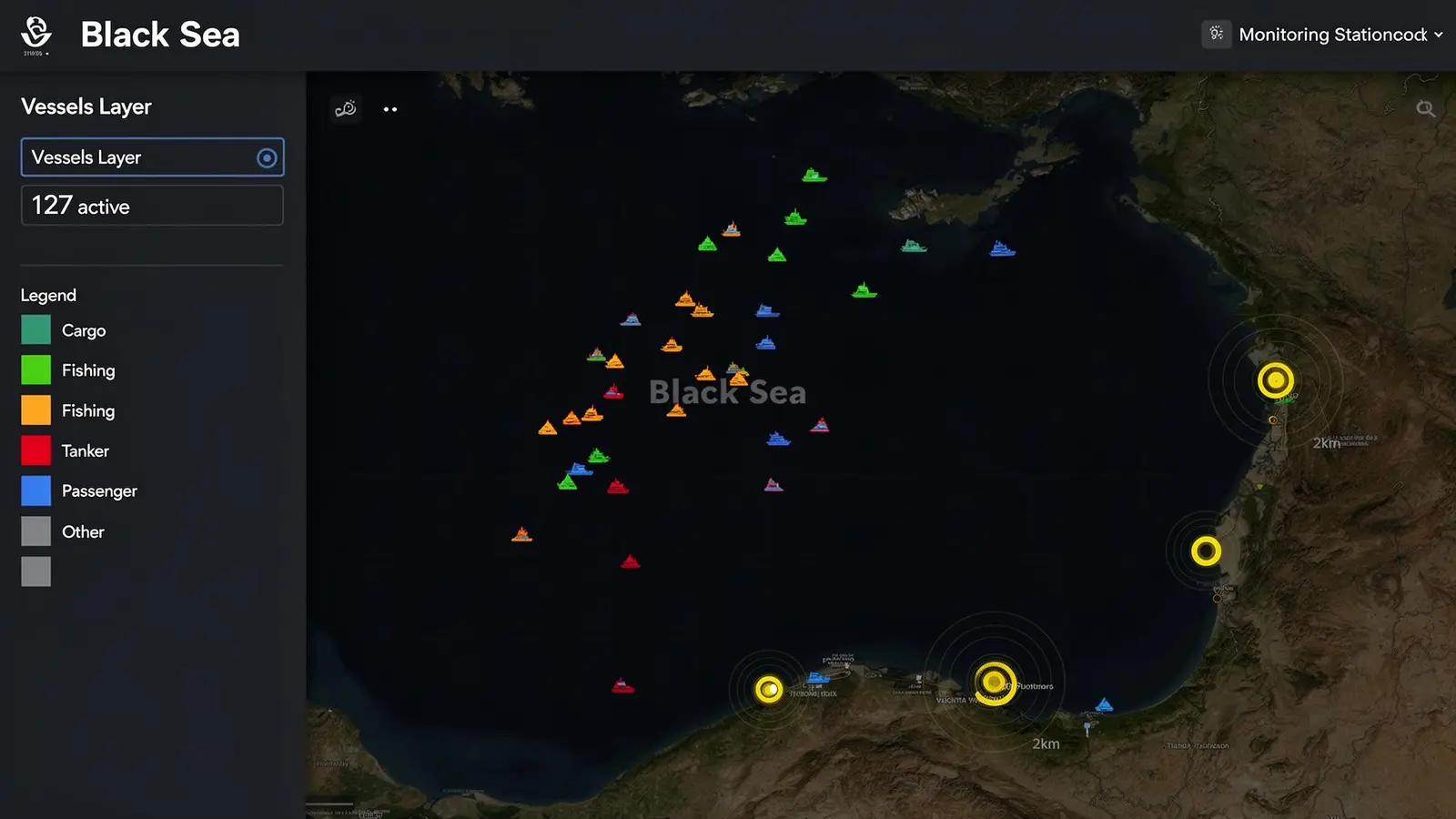Image resolution: width=1456 pixels, height=819 pixels.
Task: Select the blue vessel on the southeast coast
Action: (x=1104, y=704)
